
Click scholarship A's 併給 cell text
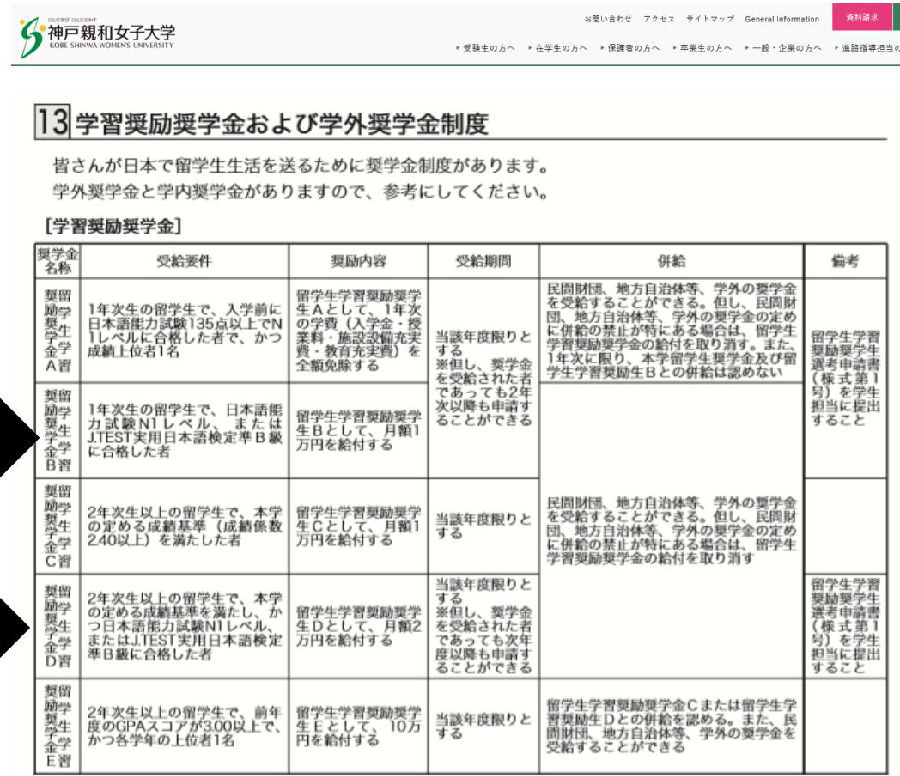point(672,331)
